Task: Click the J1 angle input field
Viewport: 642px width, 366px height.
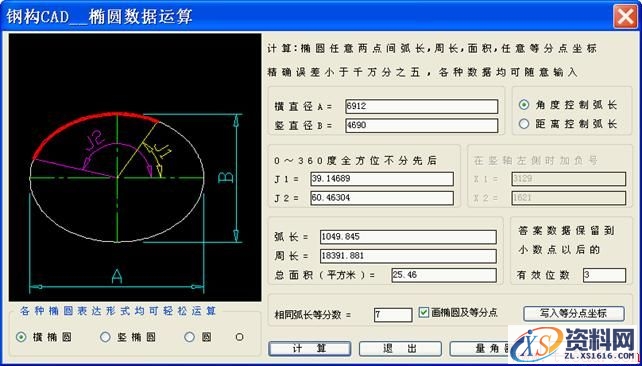Action: (x=382, y=179)
